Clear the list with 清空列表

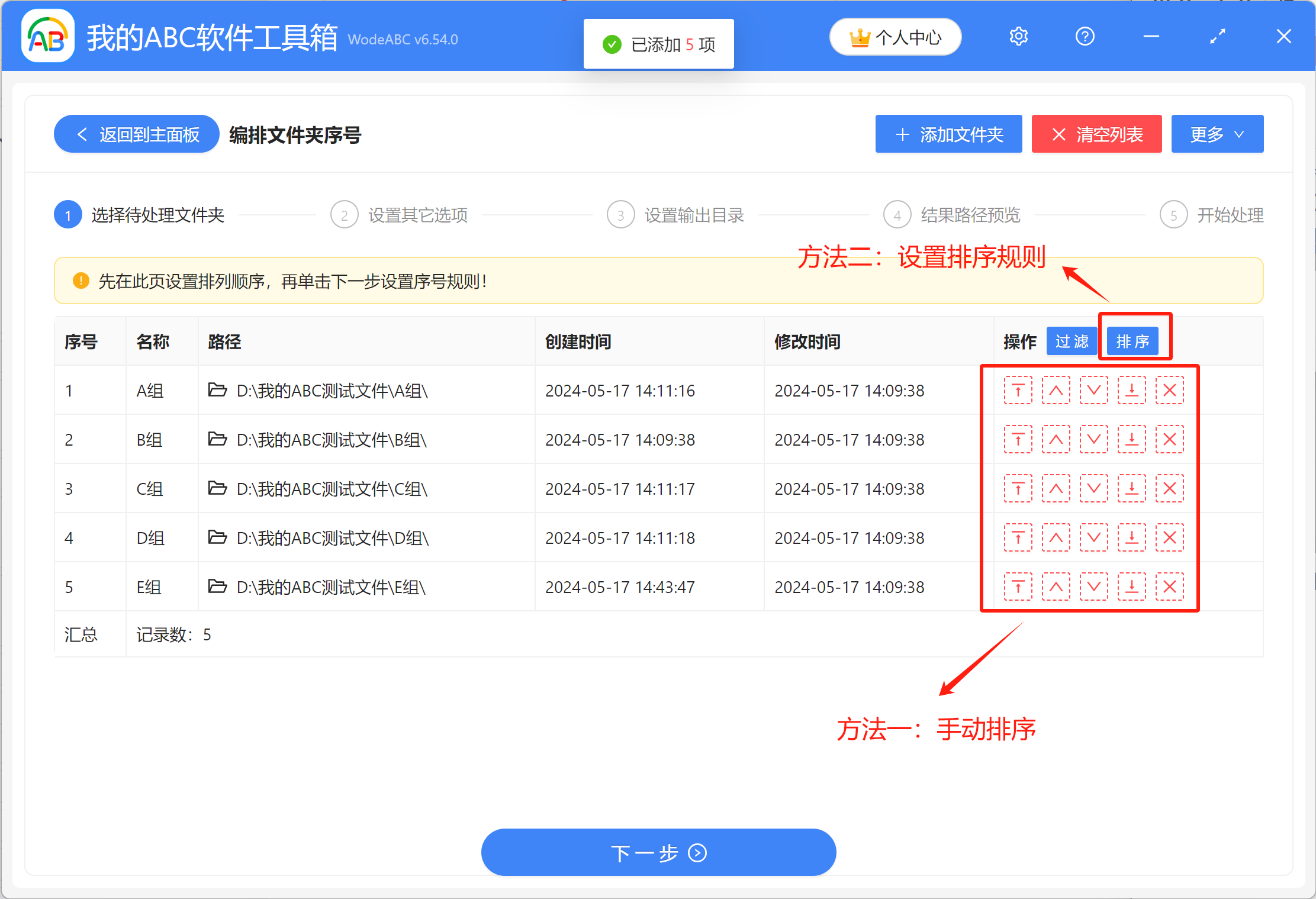[1096, 134]
